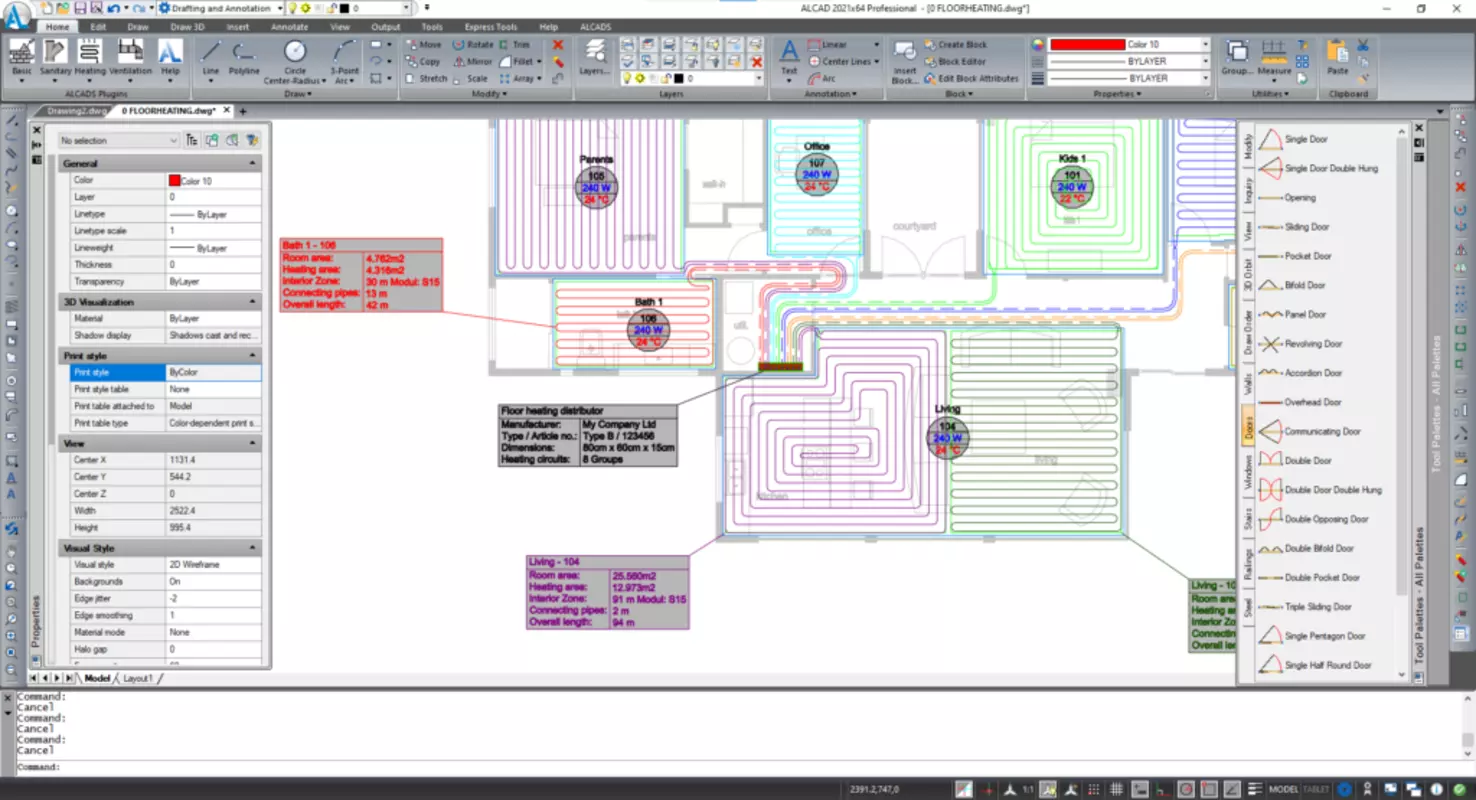Image resolution: width=1476 pixels, height=800 pixels.
Task: Expand the Modify panel dropdown
Action: point(488,94)
